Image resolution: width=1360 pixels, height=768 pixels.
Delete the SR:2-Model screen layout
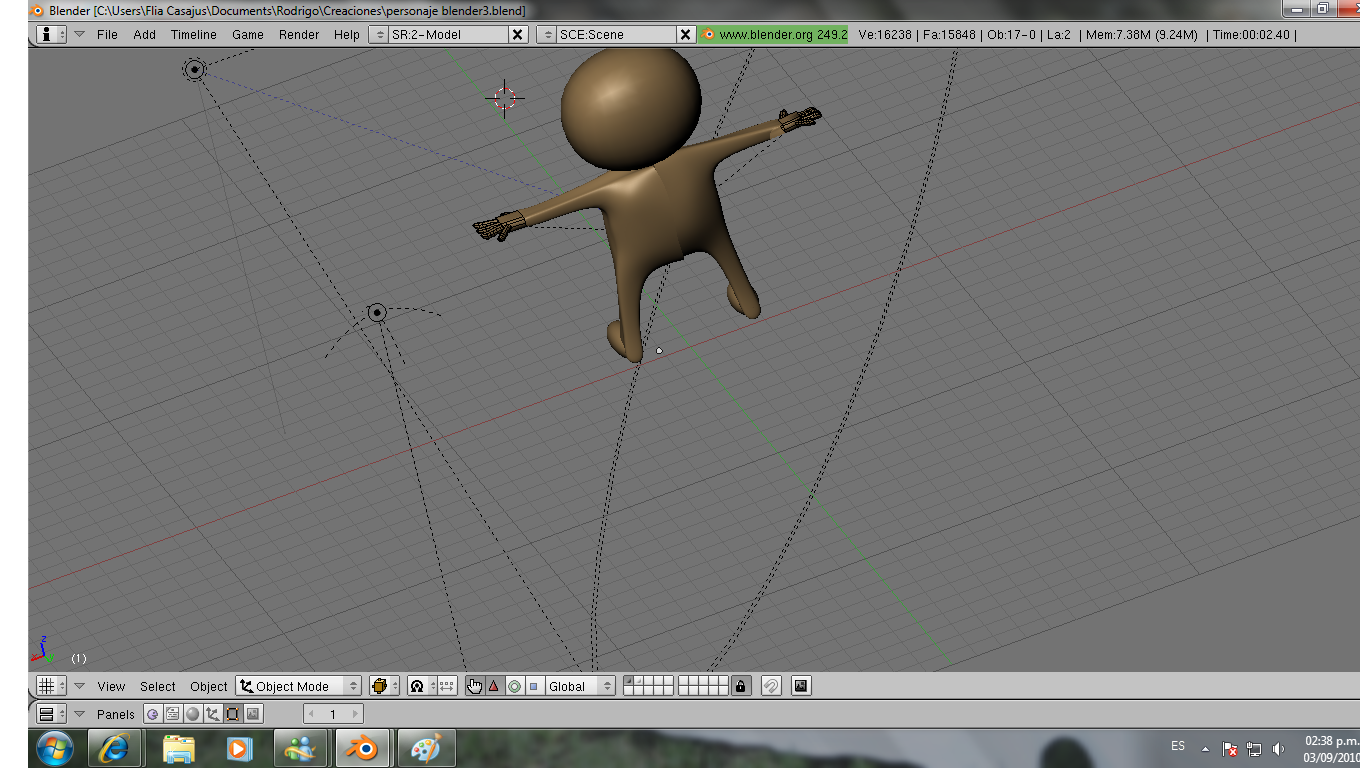pos(518,34)
